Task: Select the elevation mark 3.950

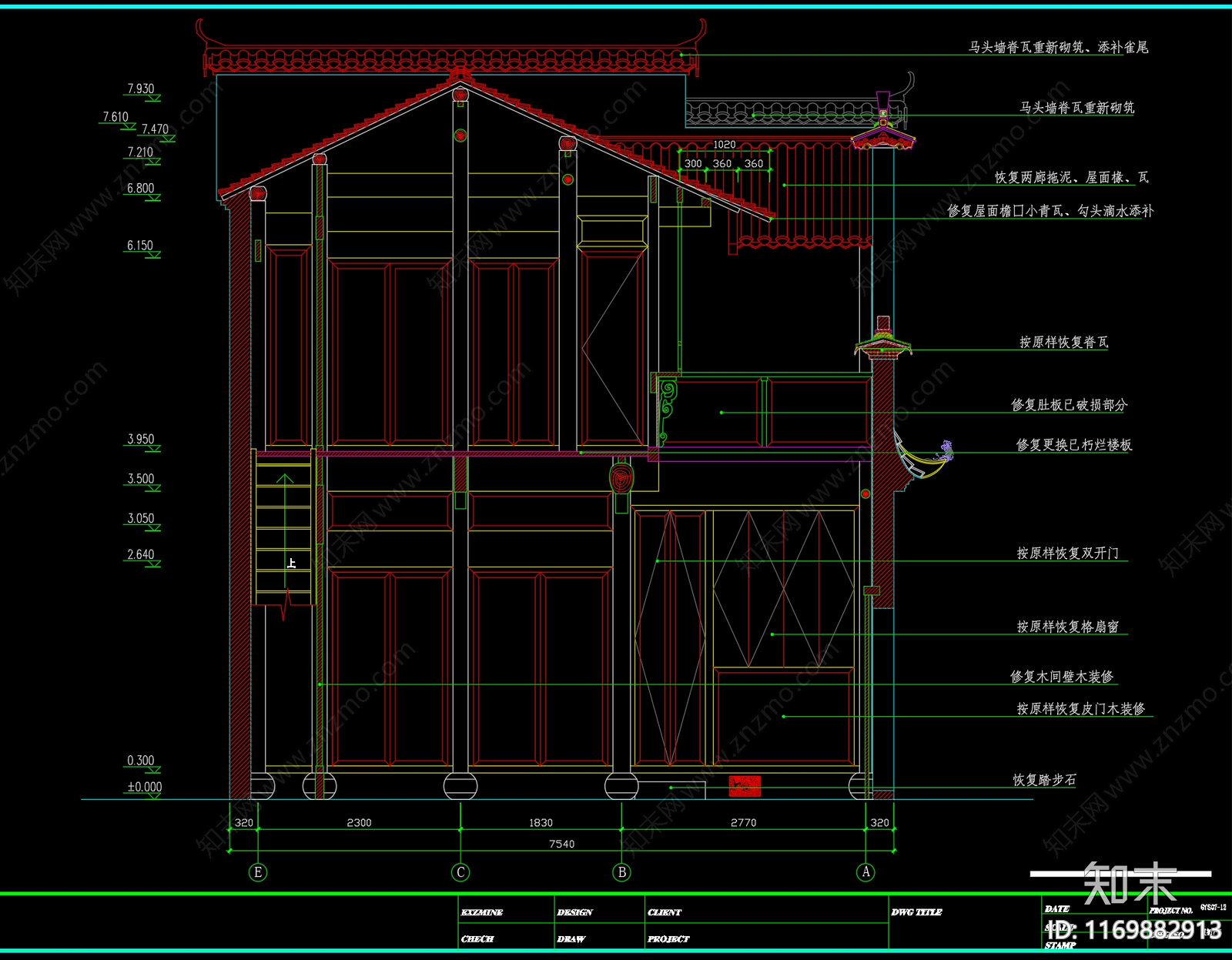Action: pos(141,440)
